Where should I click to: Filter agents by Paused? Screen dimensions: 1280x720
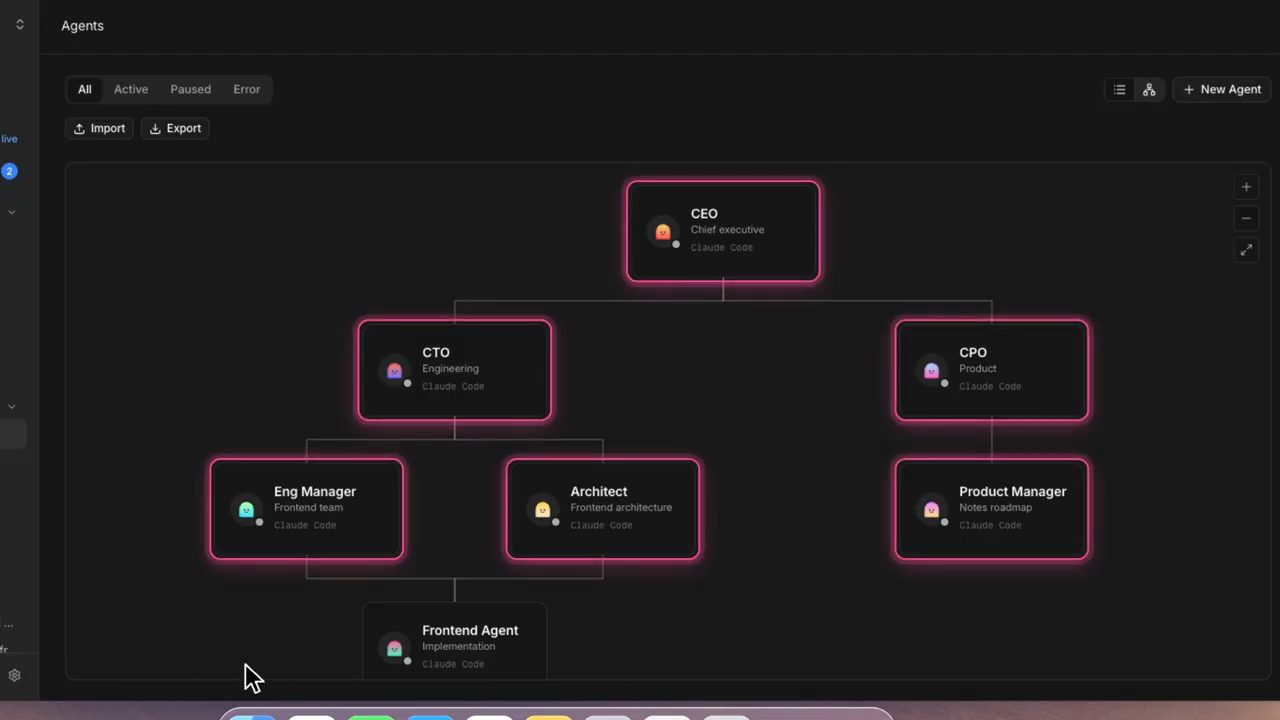point(190,90)
